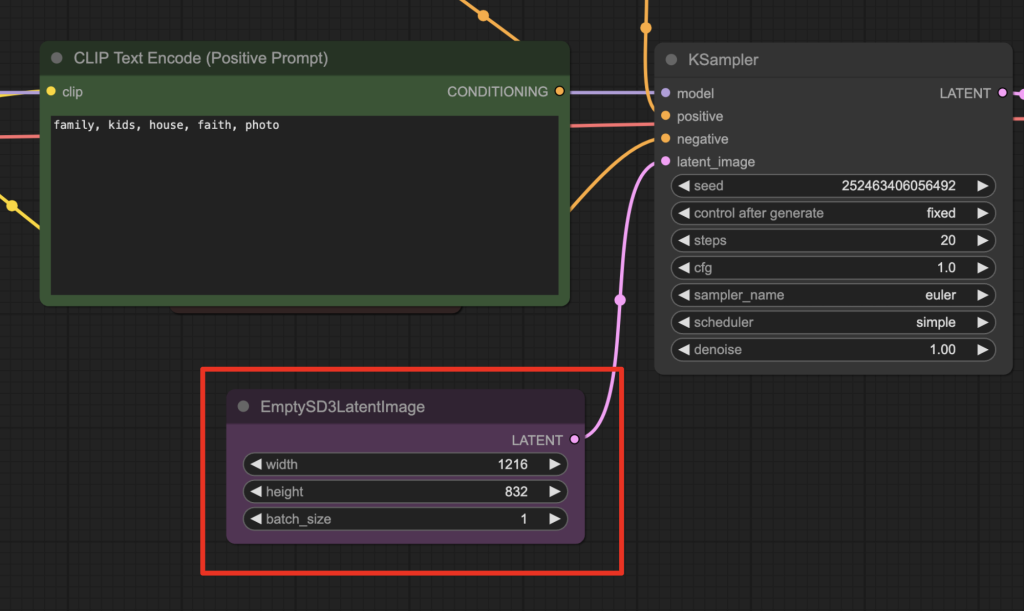
Task: Click the latent_image input socket
Action: [665, 161]
